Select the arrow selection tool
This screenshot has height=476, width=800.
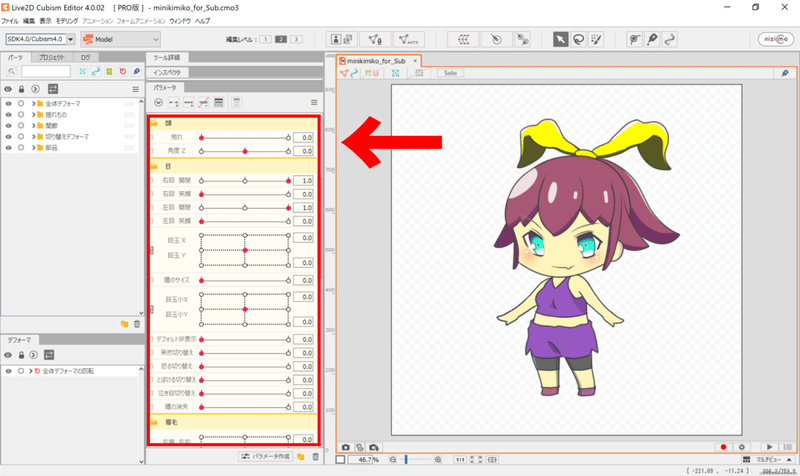[x=560, y=39]
